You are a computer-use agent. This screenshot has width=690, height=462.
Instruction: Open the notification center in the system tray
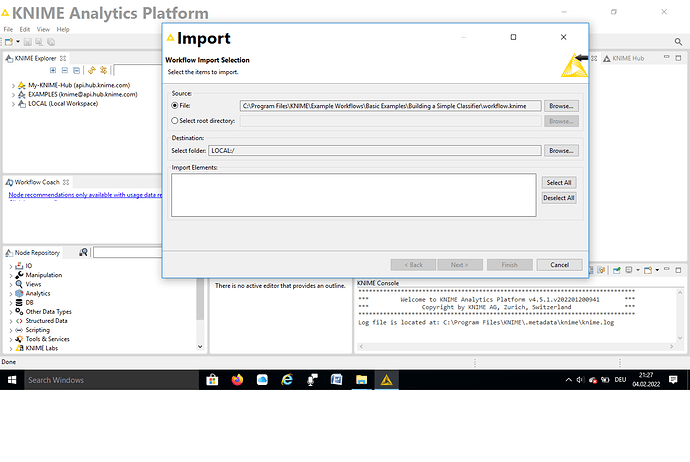tap(673, 380)
